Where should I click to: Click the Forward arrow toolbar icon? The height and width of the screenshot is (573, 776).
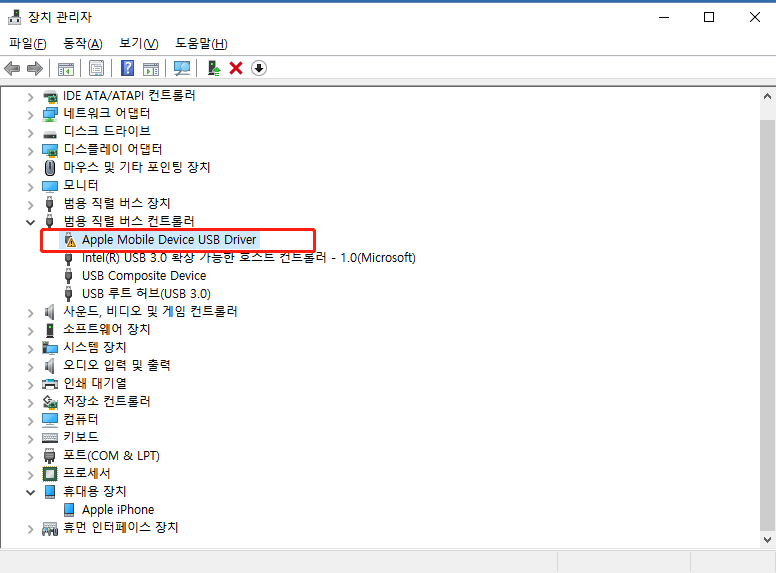point(35,68)
